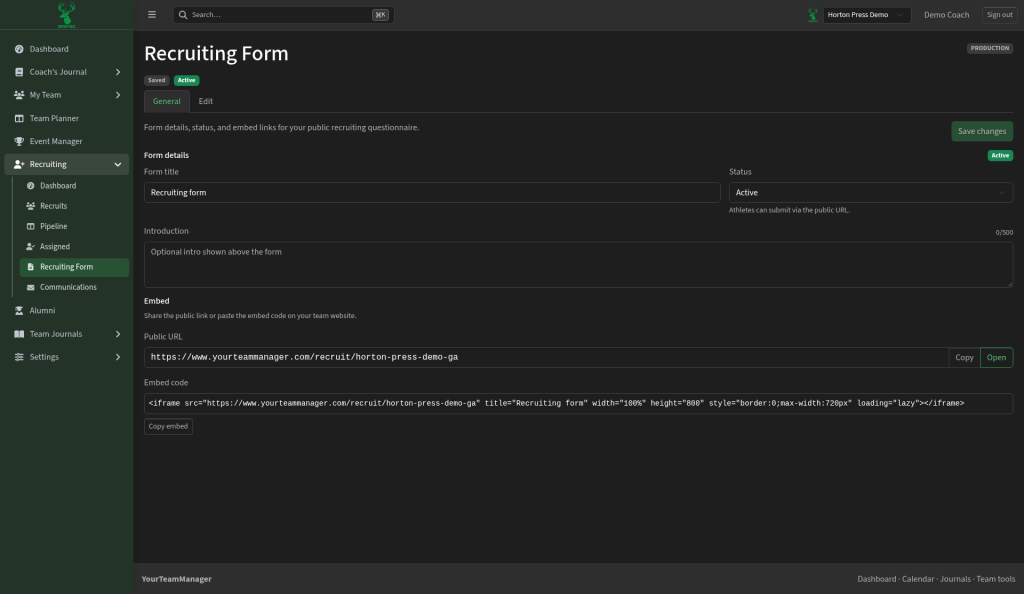Collapse the Recruiting section chevron

point(118,164)
